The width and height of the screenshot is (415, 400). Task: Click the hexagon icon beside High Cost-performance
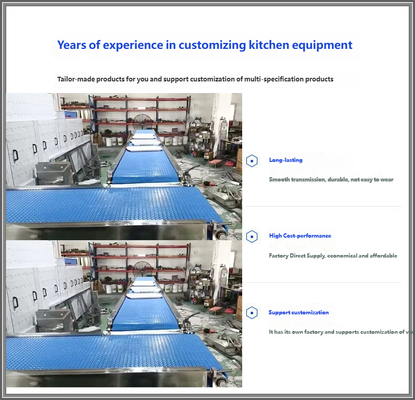[x=252, y=237]
